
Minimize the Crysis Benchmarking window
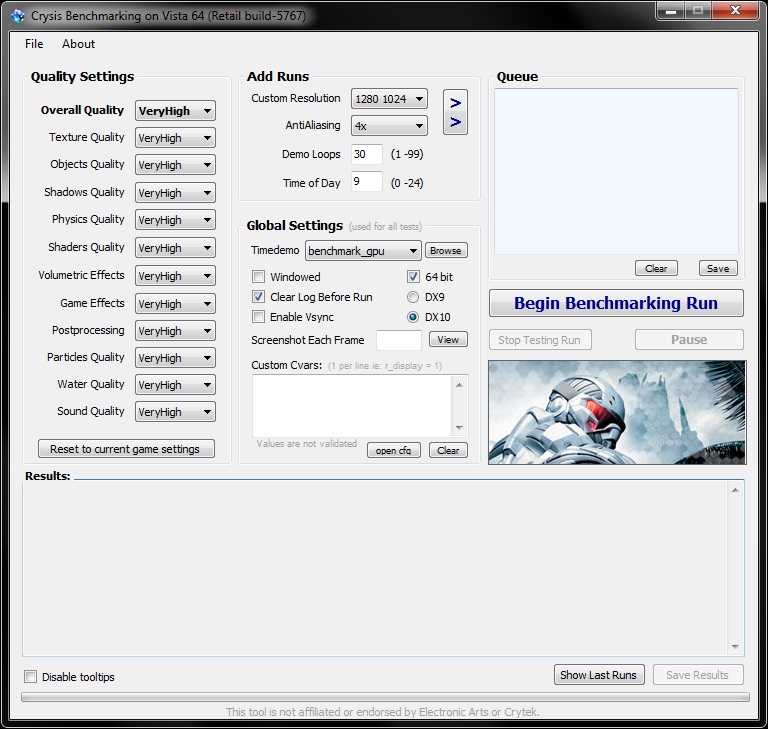coord(671,10)
